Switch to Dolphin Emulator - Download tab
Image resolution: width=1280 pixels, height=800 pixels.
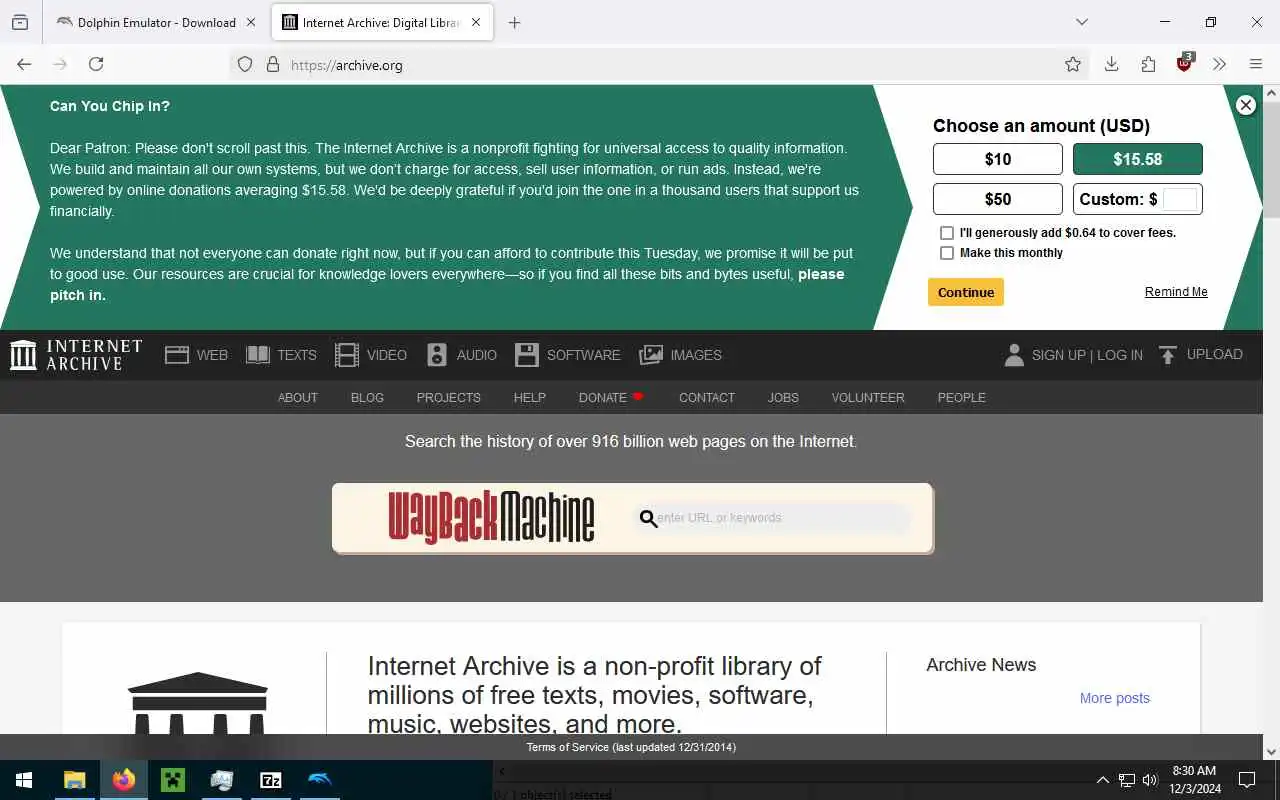157,22
